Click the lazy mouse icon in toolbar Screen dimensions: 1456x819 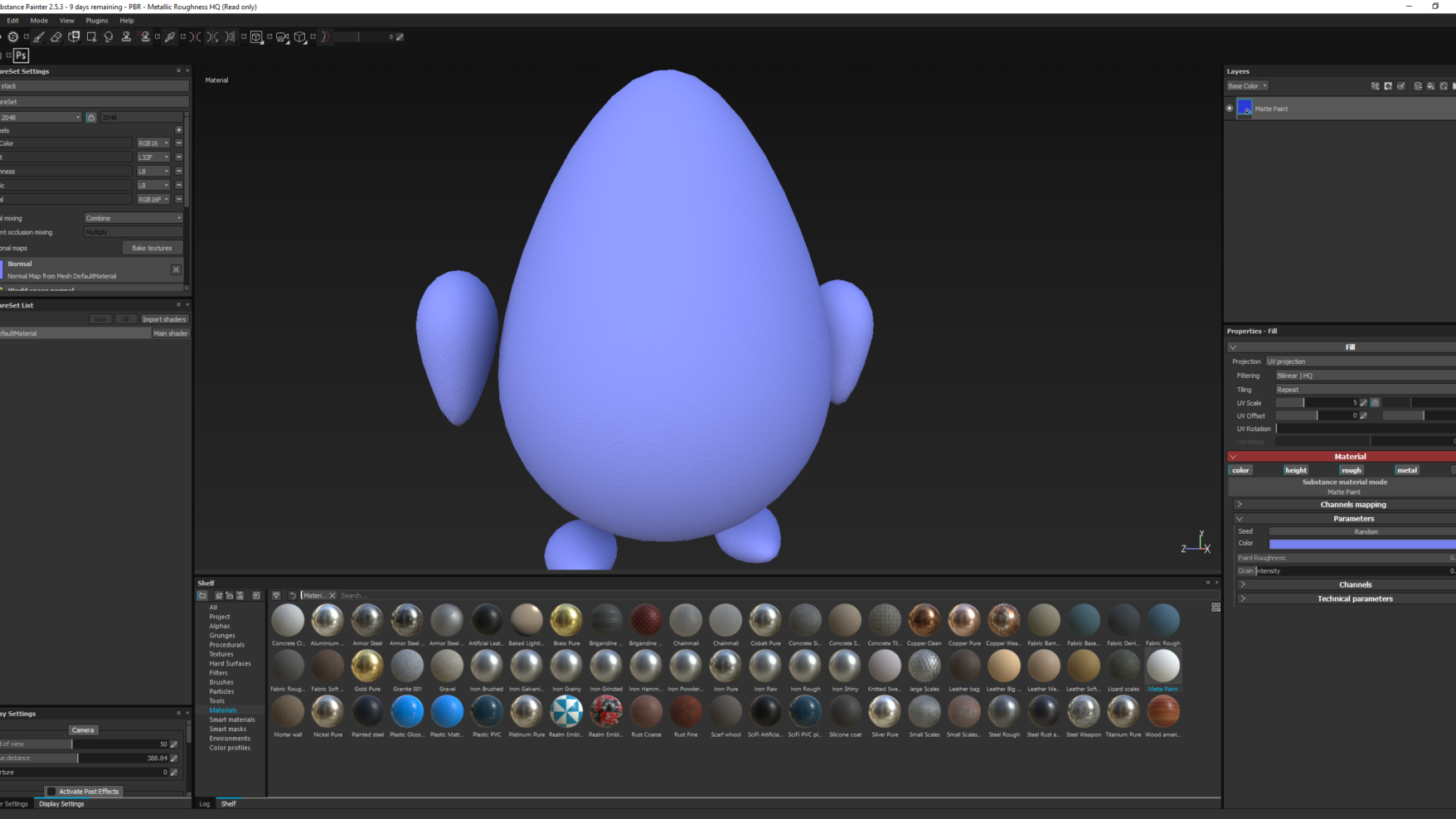tap(325, 36)
